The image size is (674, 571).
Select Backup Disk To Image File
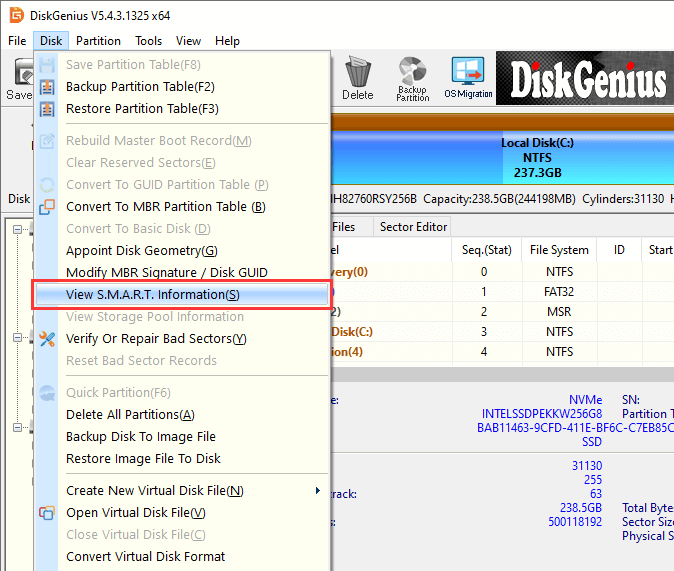click(x=140, y=437)
